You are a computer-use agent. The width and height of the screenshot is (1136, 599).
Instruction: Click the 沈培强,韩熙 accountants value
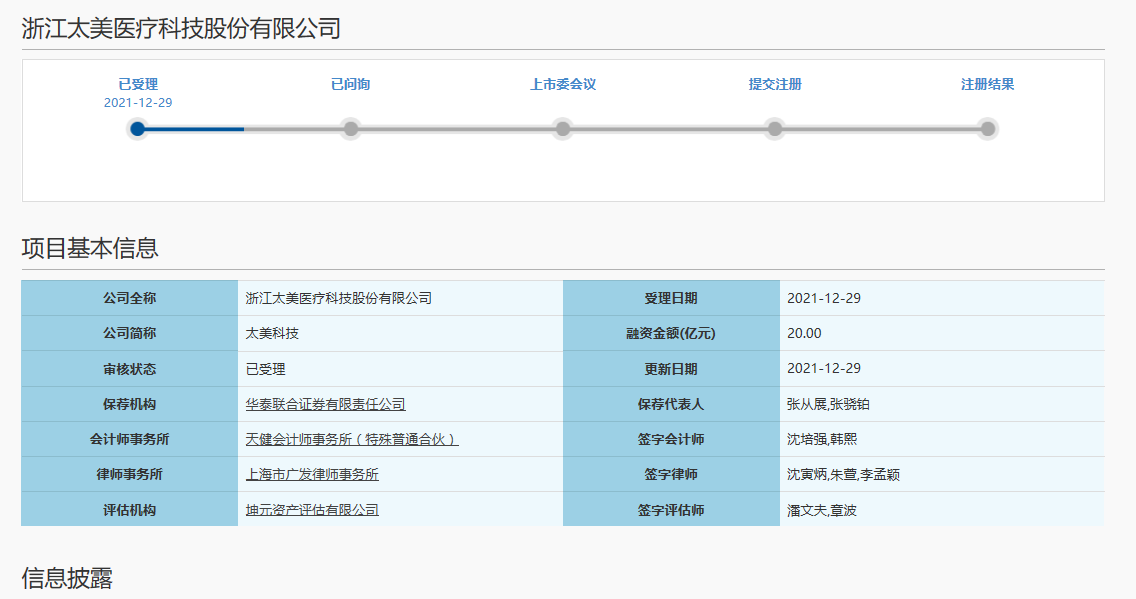click(822, 439)
